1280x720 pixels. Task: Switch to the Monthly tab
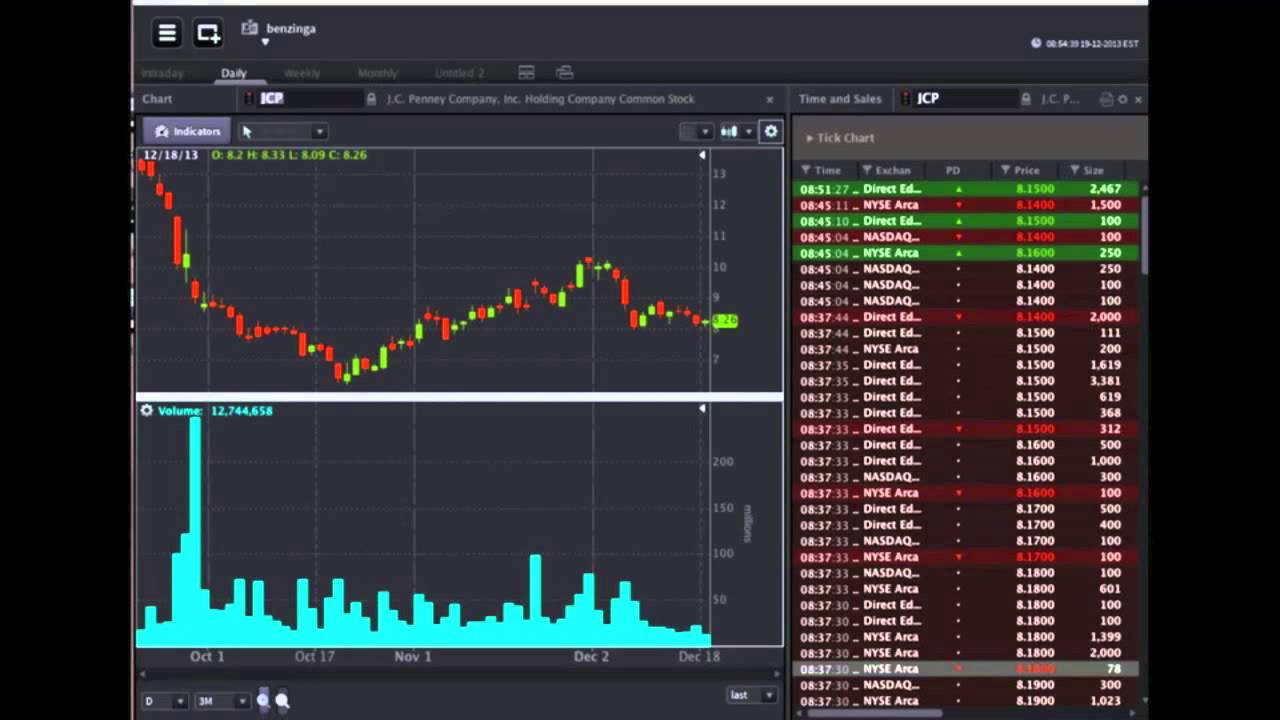tap(378, 73)
